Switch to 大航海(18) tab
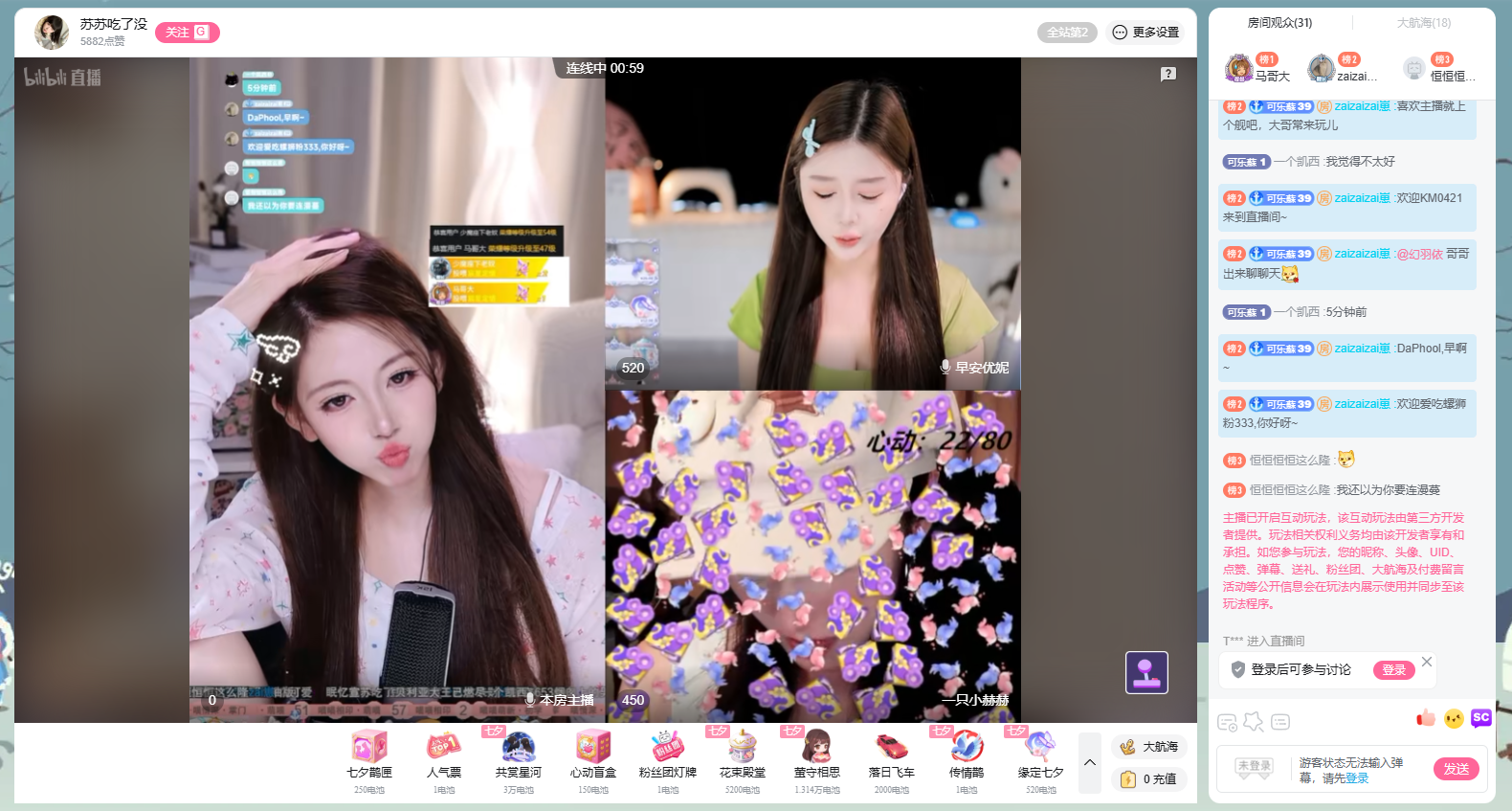1512x811 pixels. (x=1424, y=23)
